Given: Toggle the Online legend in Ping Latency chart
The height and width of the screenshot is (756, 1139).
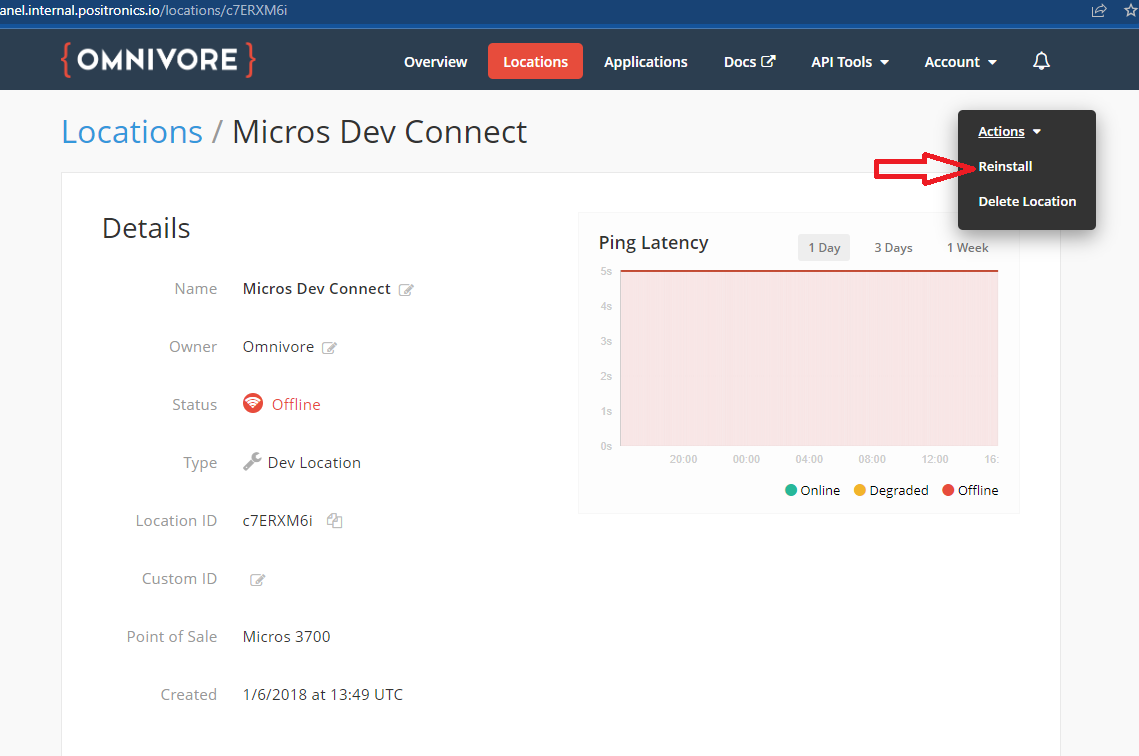Looking at the screenshot, I should pyautogui.click(x=812, y=490).
